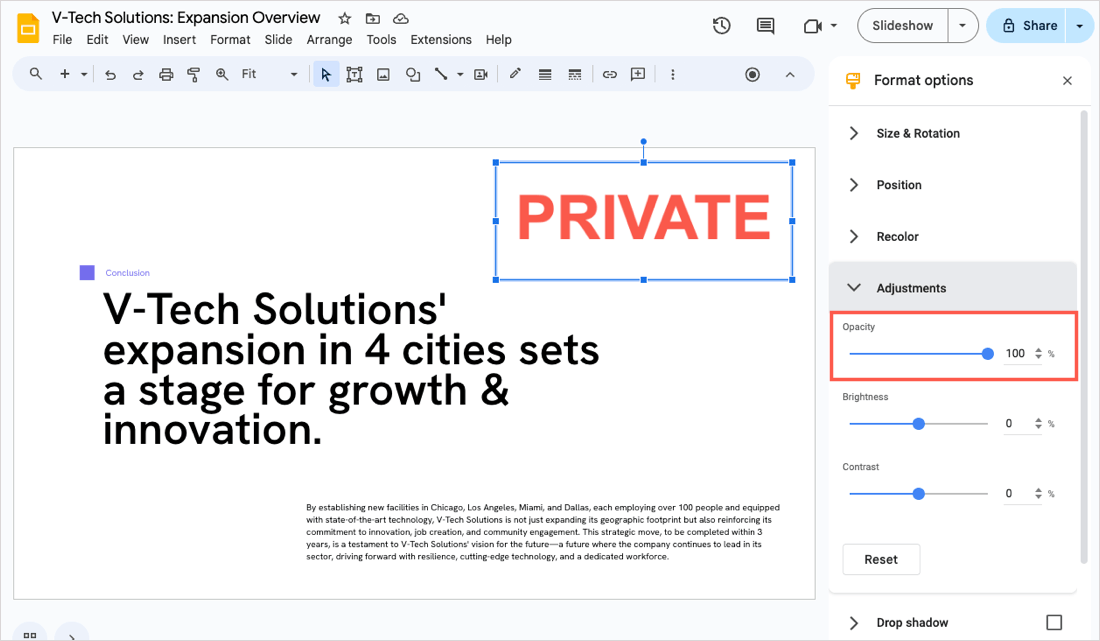Search the menus with magnifier icon

pyautogui.click(x=36, y=74)
